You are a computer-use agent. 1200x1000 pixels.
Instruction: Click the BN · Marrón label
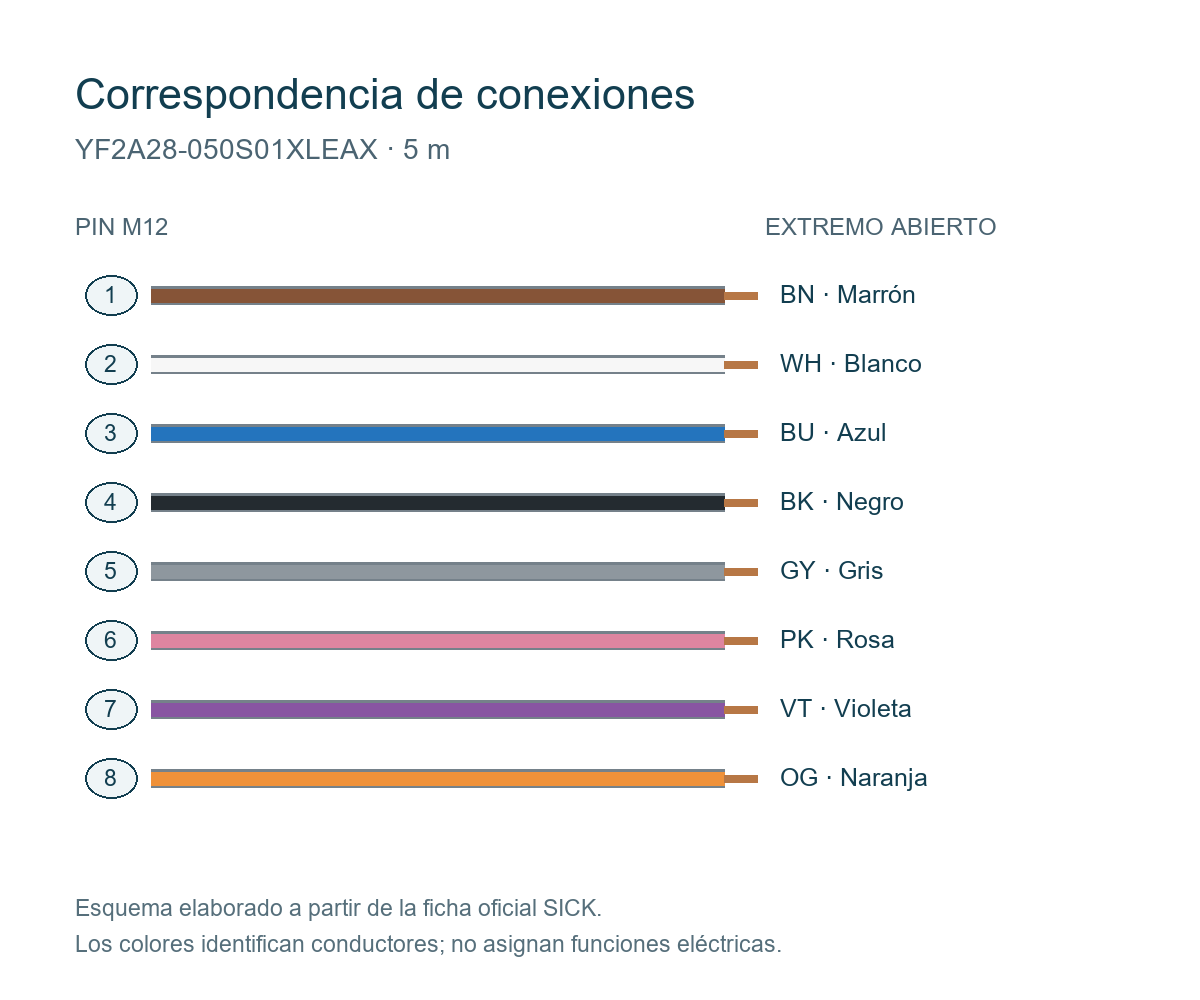(848, 295)
